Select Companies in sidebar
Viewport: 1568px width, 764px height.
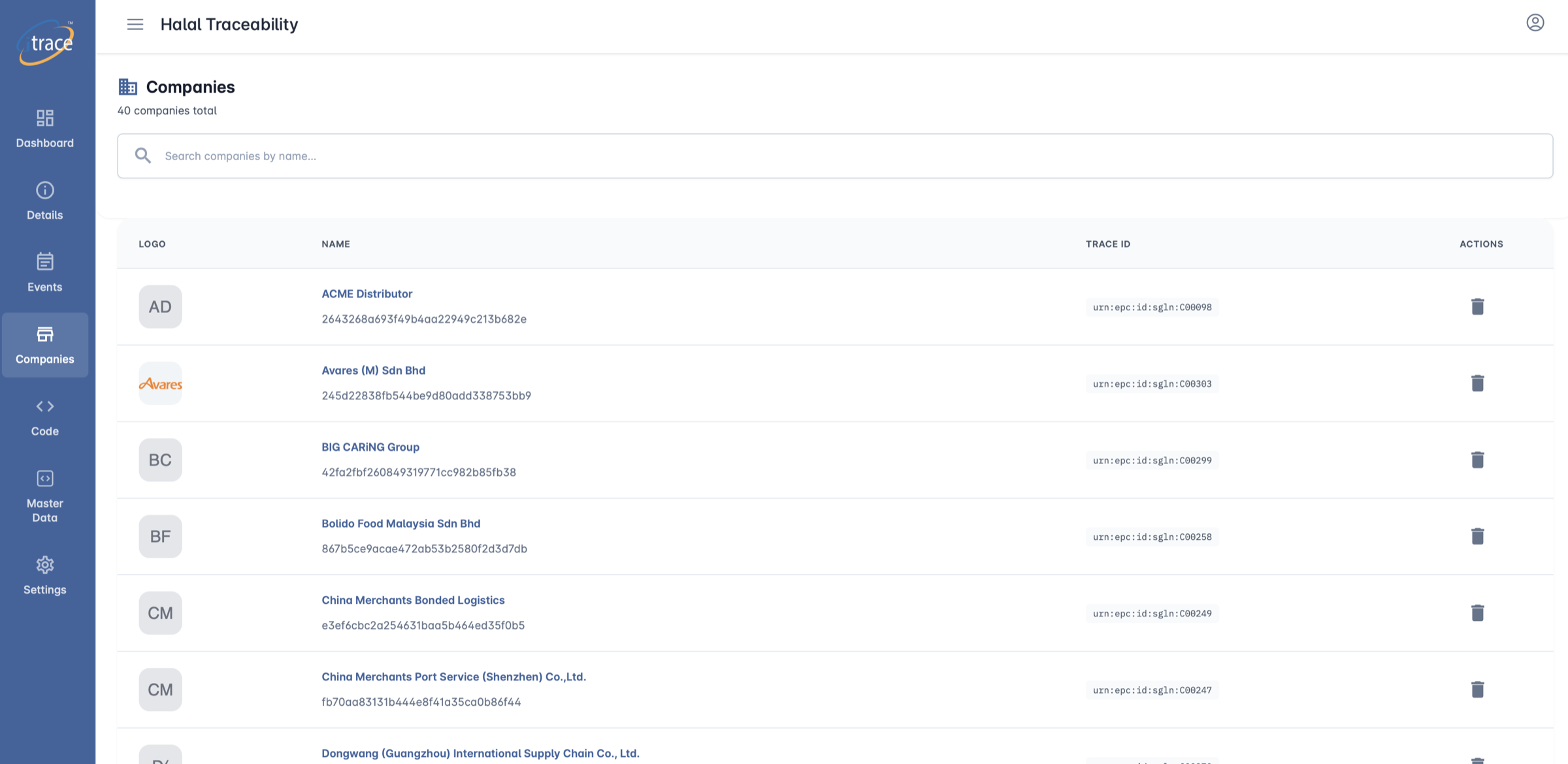point(45,345)
